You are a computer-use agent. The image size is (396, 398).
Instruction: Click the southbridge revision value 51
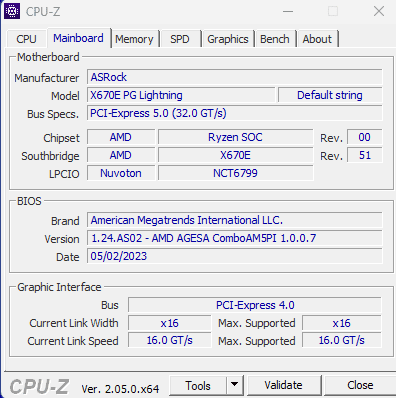tap(365, 155)
